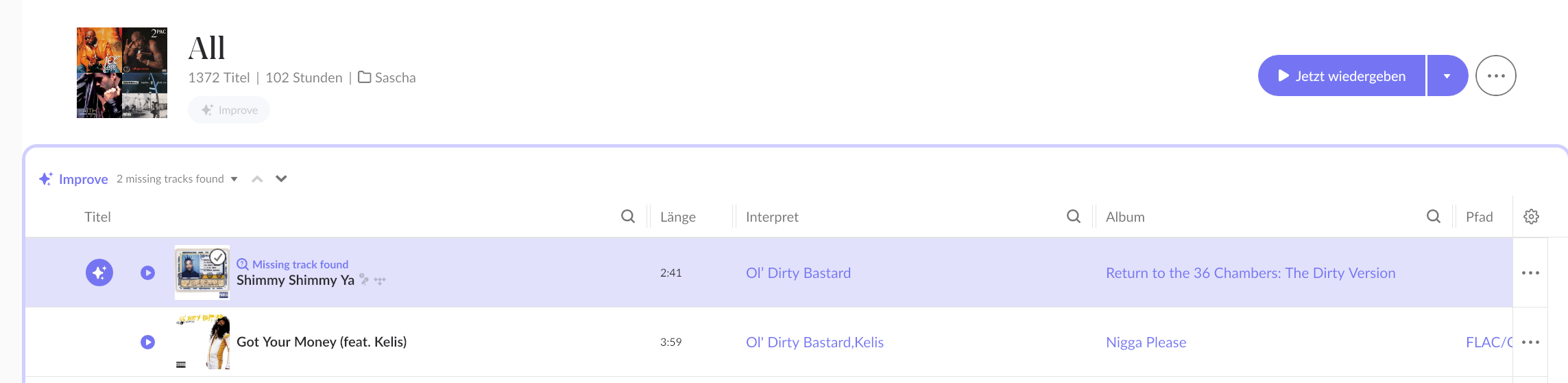The height and width of the screenshot is (383, 1568).
Task: Play the track Shimmy Shimmy Ya
Action: pos(147,272)
